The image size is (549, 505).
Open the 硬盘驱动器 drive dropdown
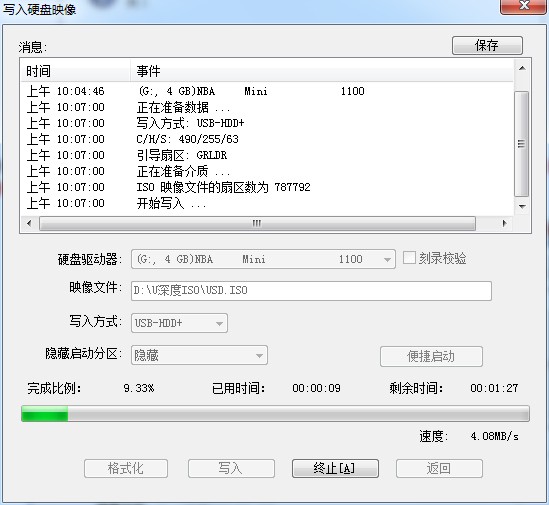tap(263, 259)
